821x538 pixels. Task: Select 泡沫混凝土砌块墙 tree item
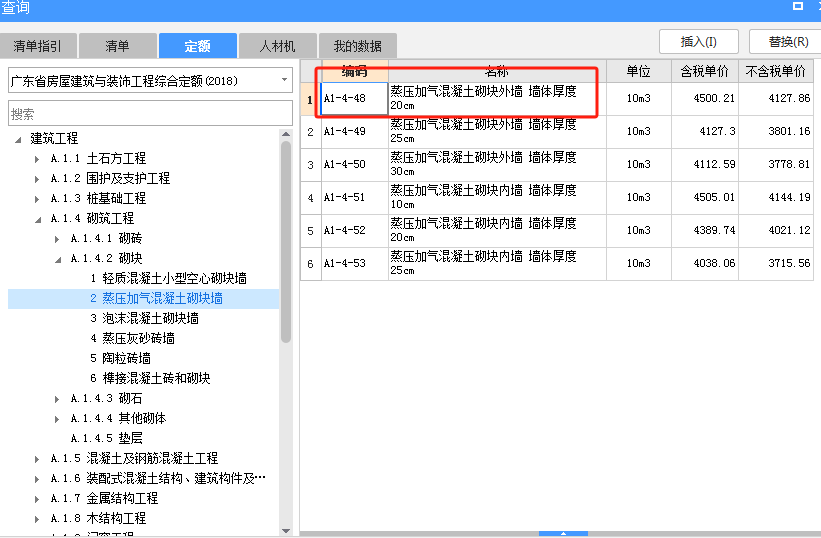pos(144,318)
